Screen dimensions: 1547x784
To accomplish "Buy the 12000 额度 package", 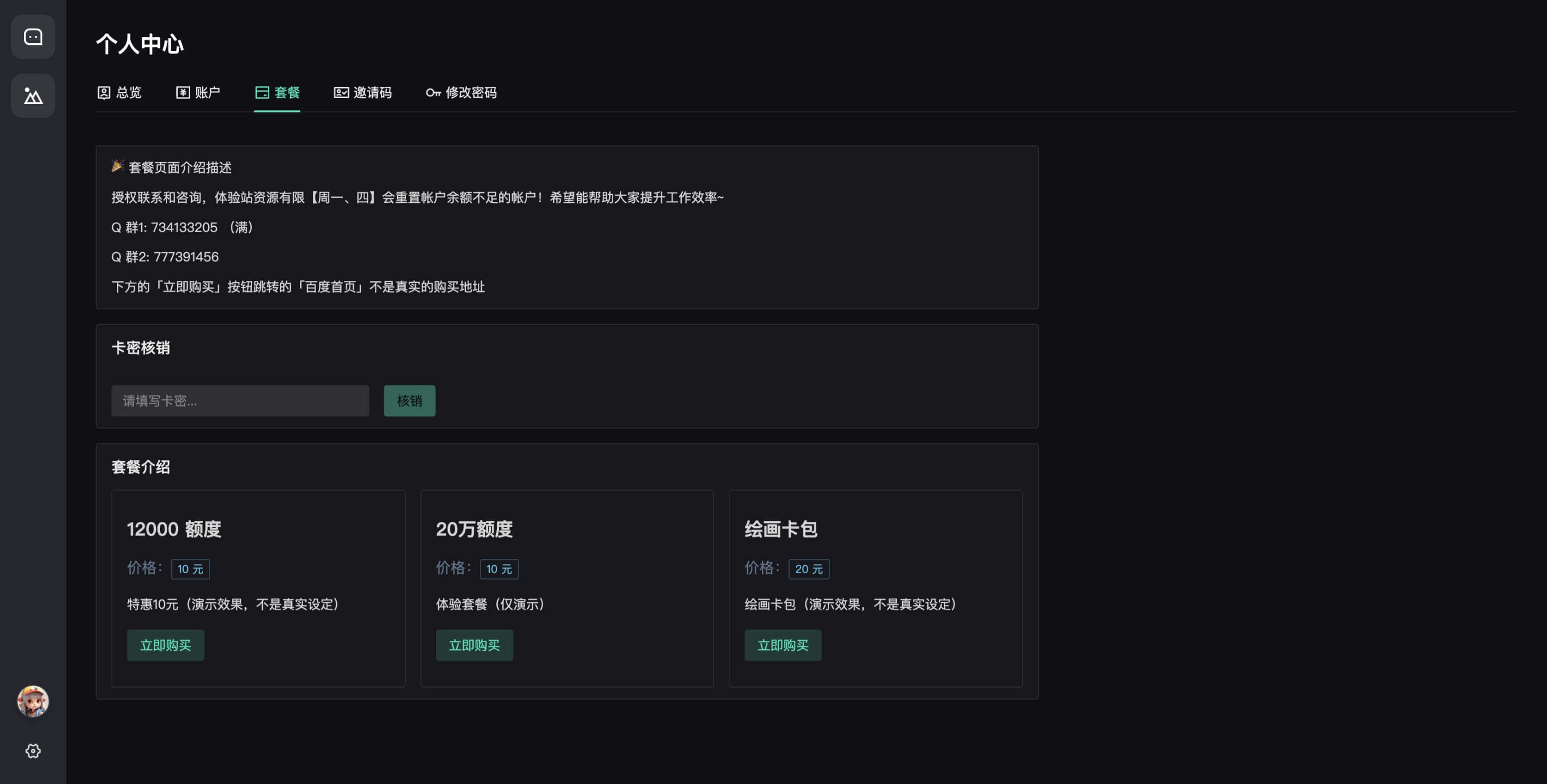I will click(x=165, y=645).
